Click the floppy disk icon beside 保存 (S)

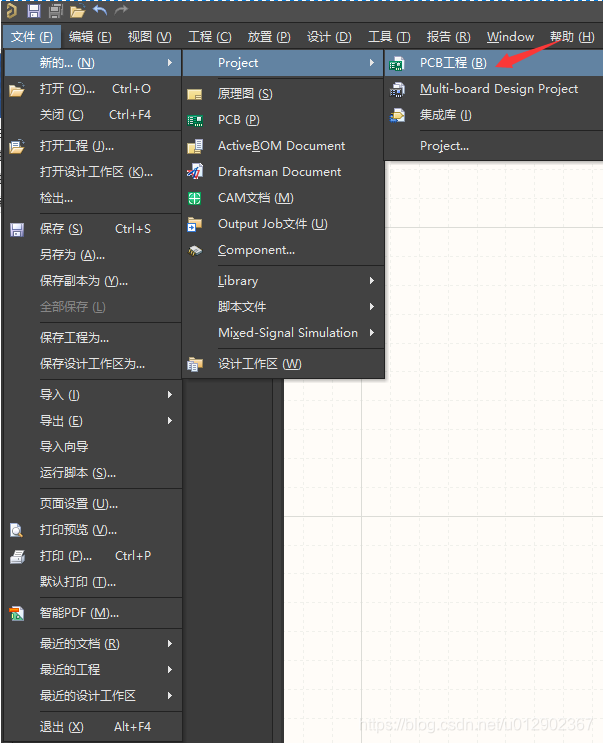coord(17,230)
